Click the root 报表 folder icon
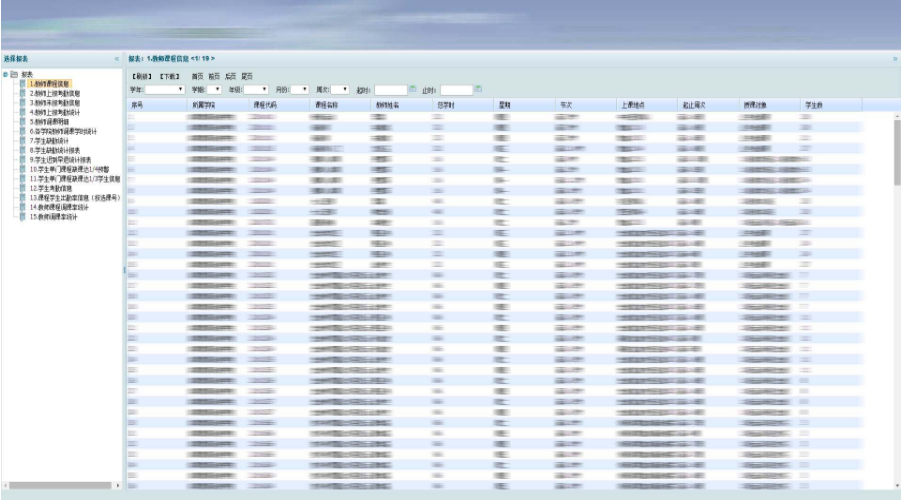 point(14,74)
